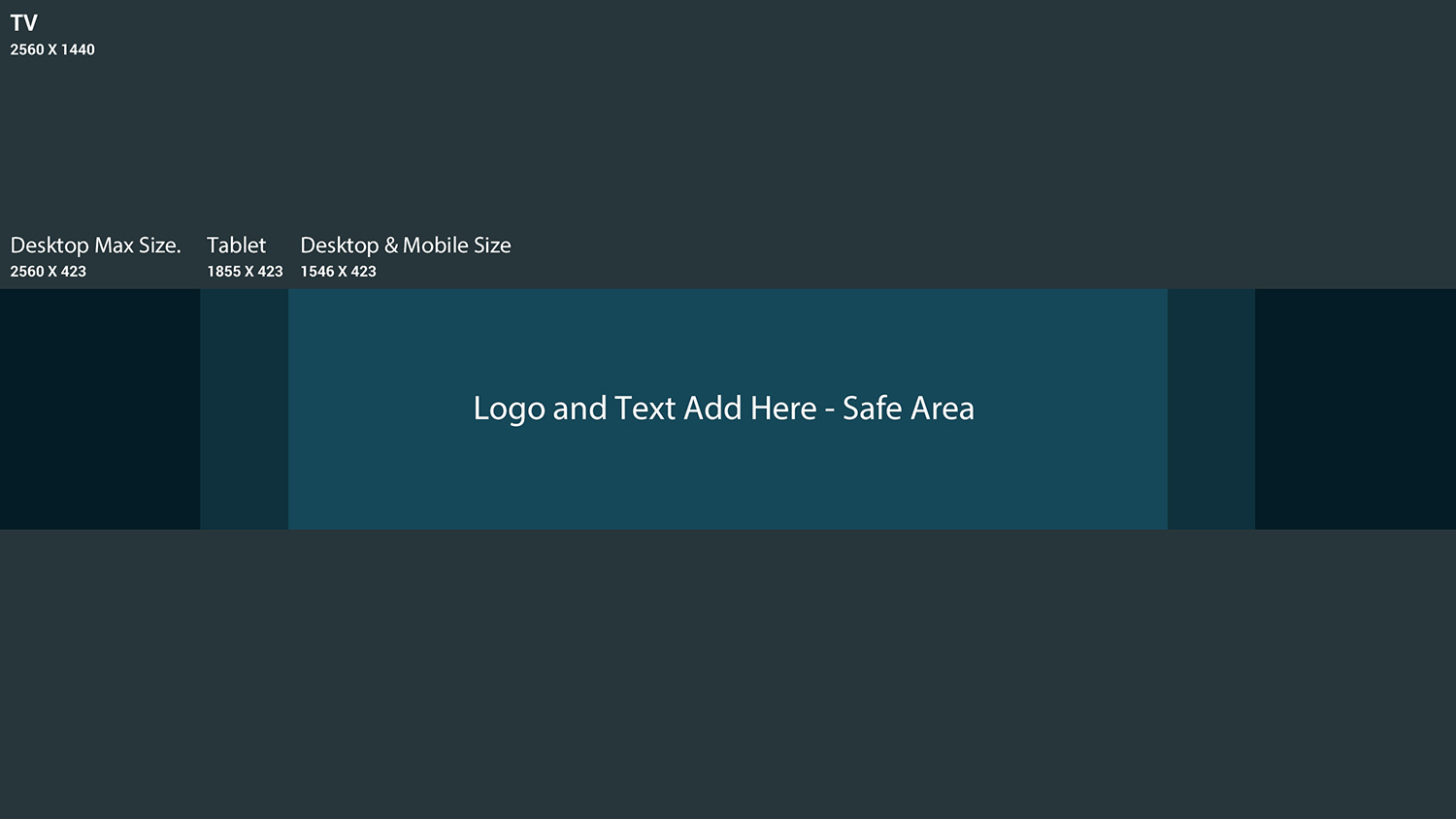
Task: Pick the left darkest desktop max band color
Action: [x=100, y=409]
